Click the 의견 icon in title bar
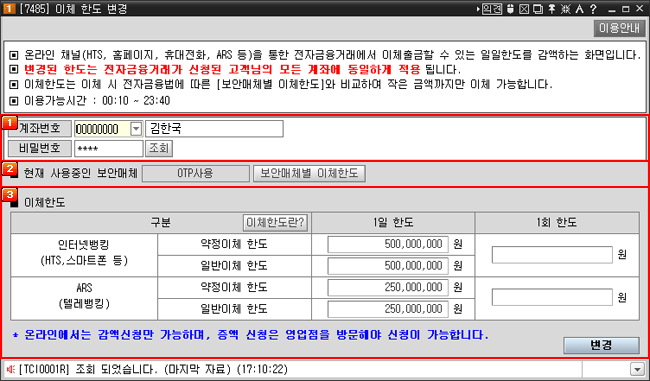650x381 pixels. (x=492, y=9)
